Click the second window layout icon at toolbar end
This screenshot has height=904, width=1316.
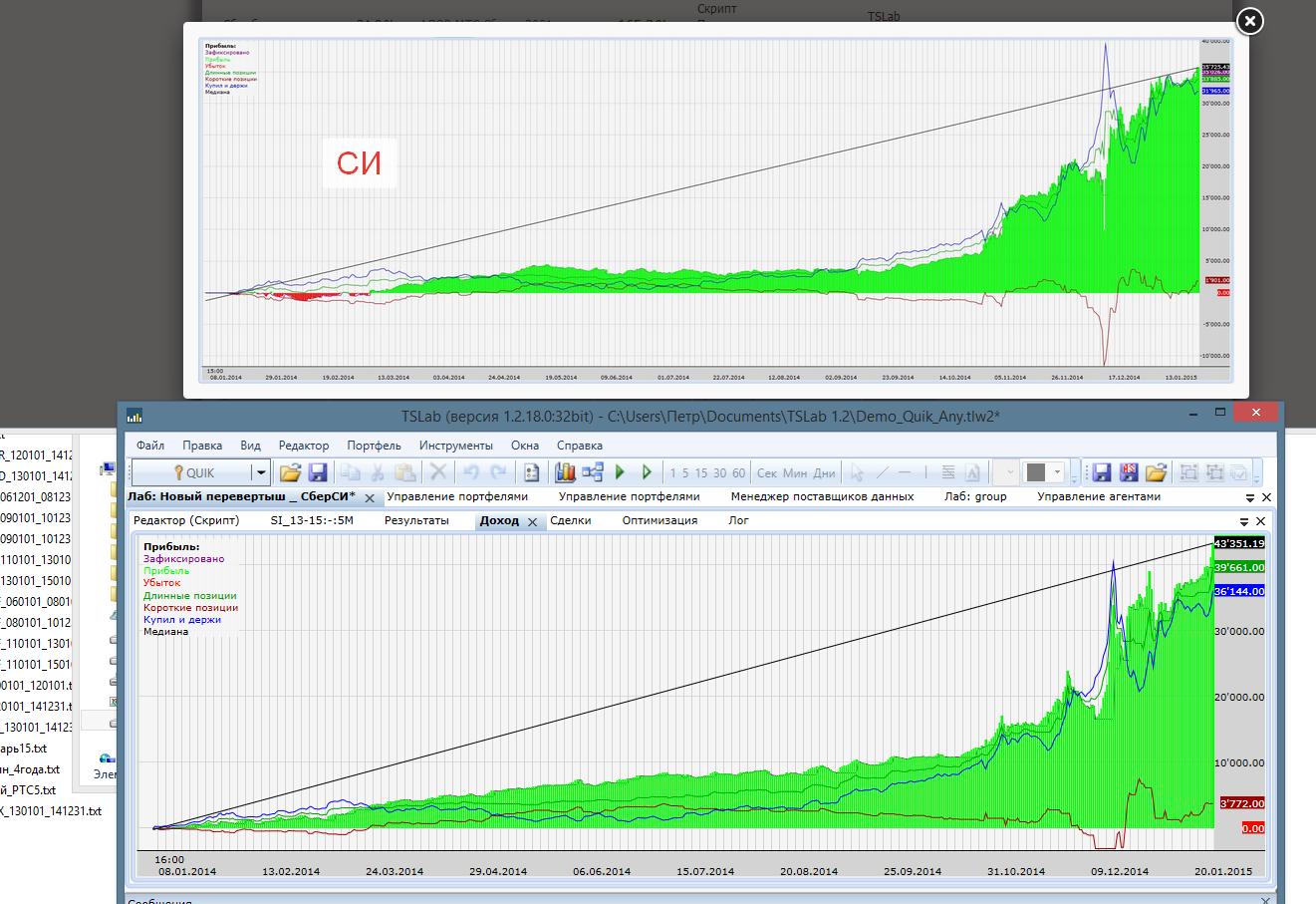(x=1214, y=472)
